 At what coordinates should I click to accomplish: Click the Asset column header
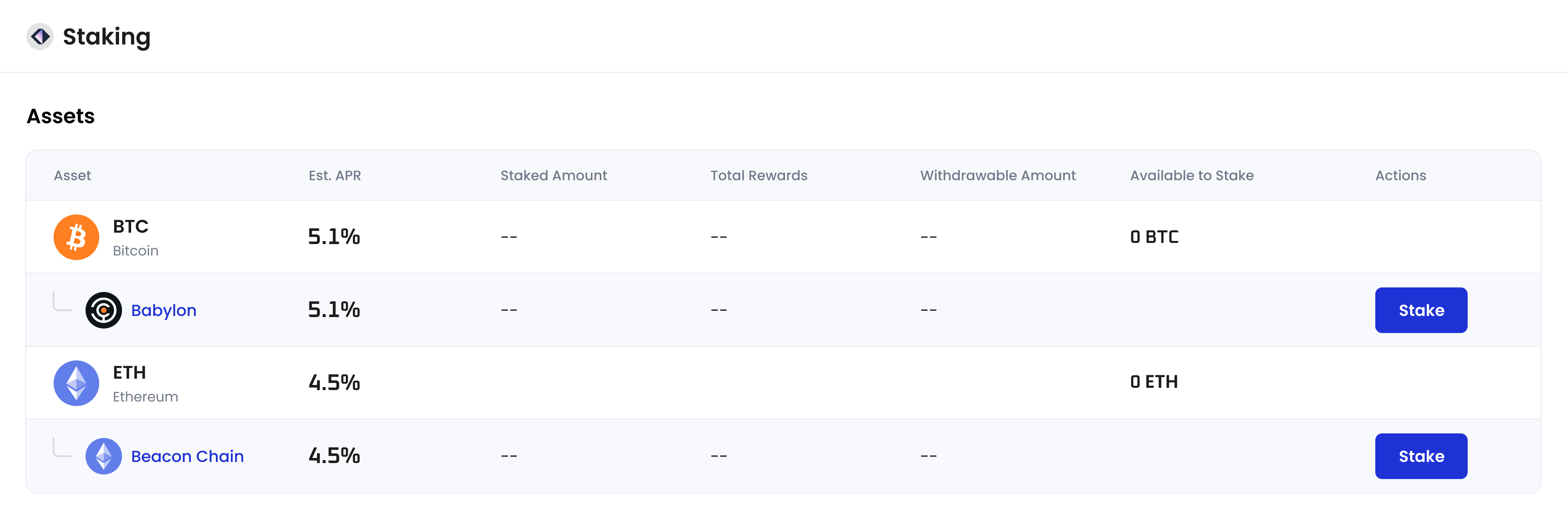pos(73,175)
